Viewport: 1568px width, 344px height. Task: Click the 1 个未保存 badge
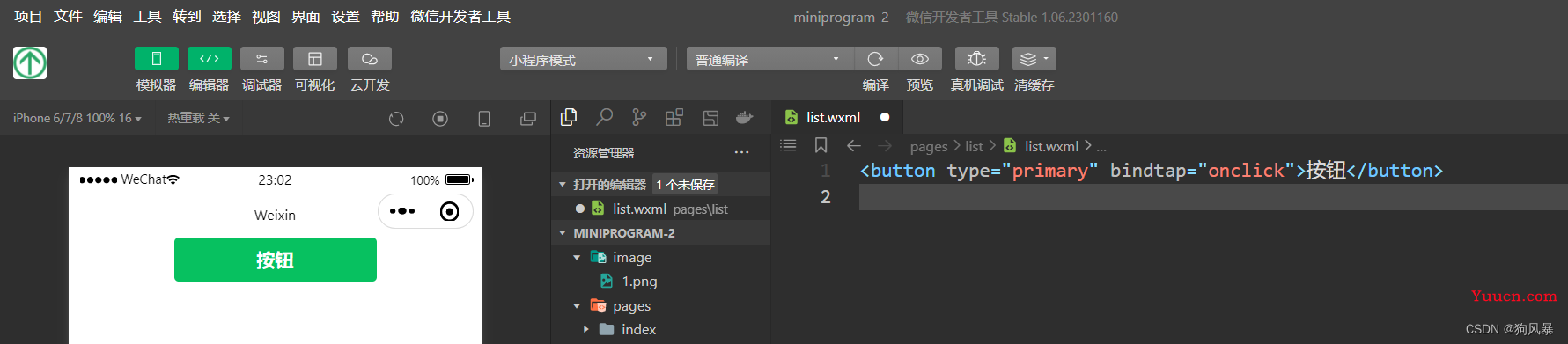tap(685, 185)
